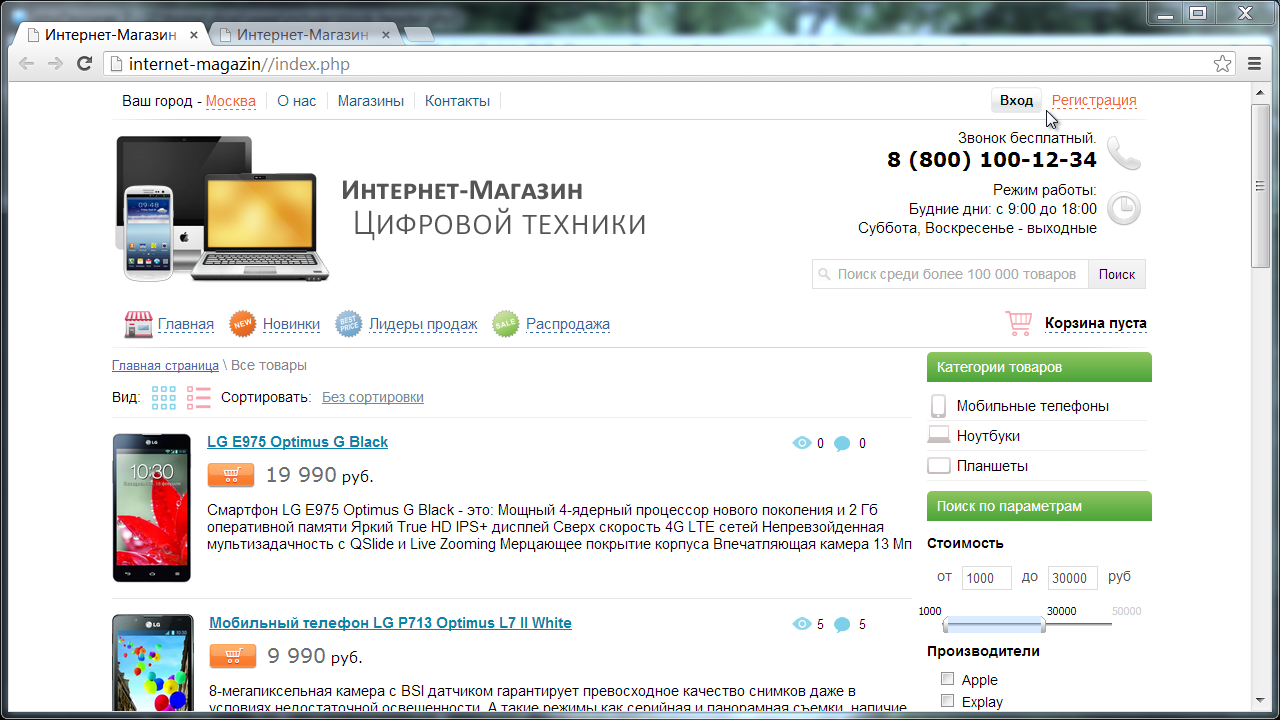The image size is (1280, 720).
Task: Go to Главная navigation link
Action: tap(186, 324)
